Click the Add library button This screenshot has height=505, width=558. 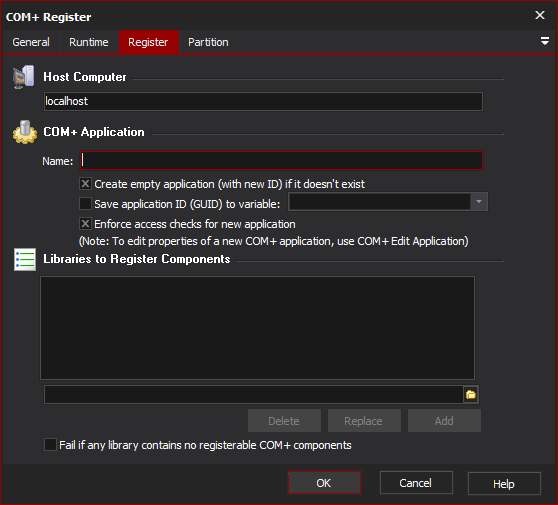tap(444, 421)
